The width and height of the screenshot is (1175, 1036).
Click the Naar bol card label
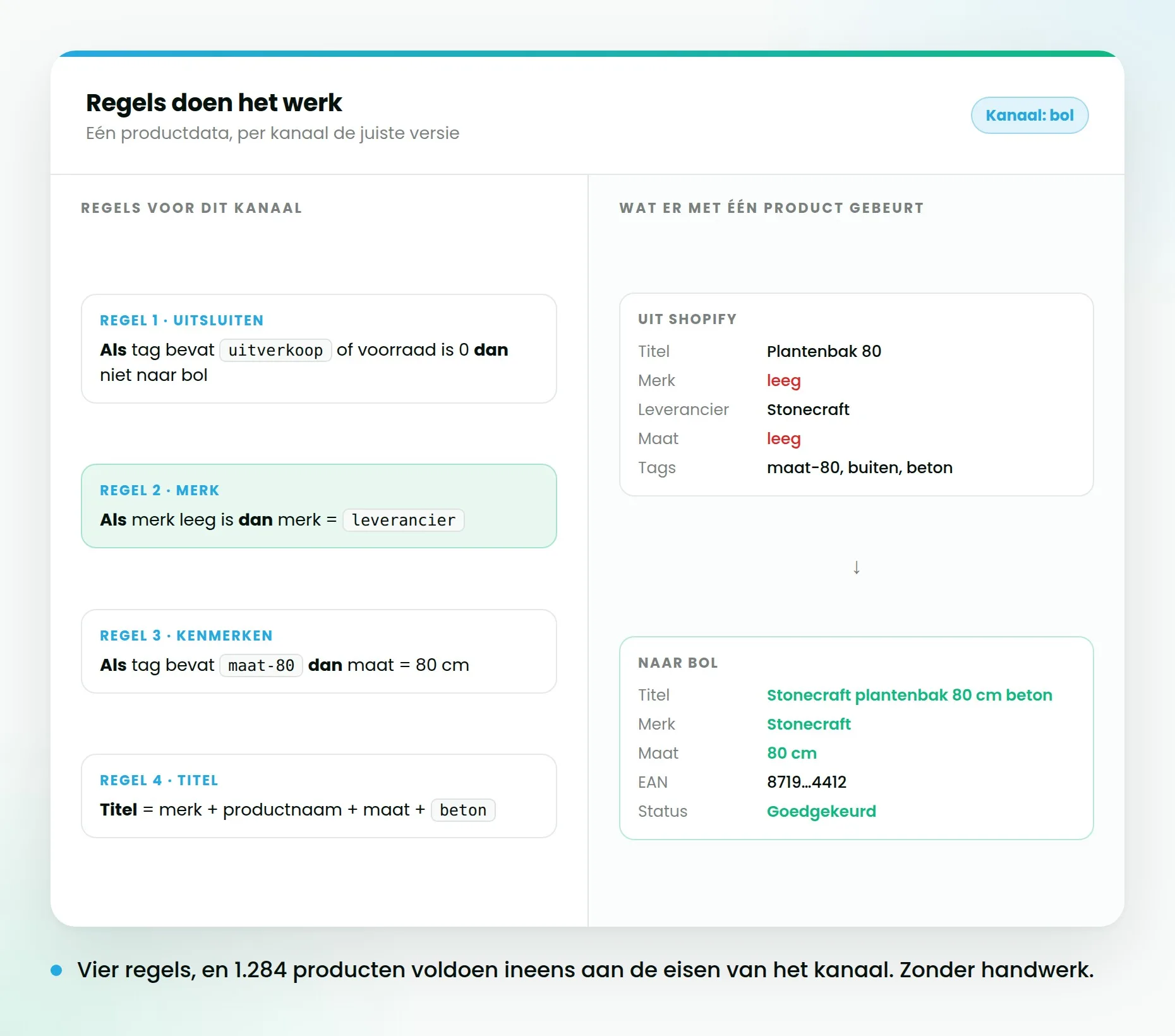678,663
